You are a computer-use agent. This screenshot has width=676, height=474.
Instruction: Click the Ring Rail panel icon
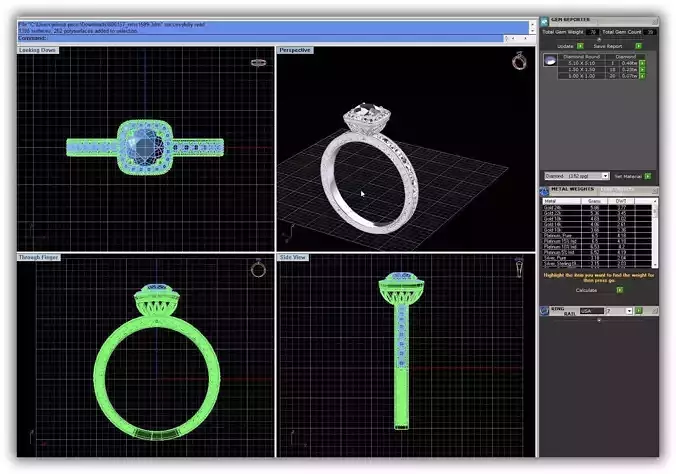545,311
